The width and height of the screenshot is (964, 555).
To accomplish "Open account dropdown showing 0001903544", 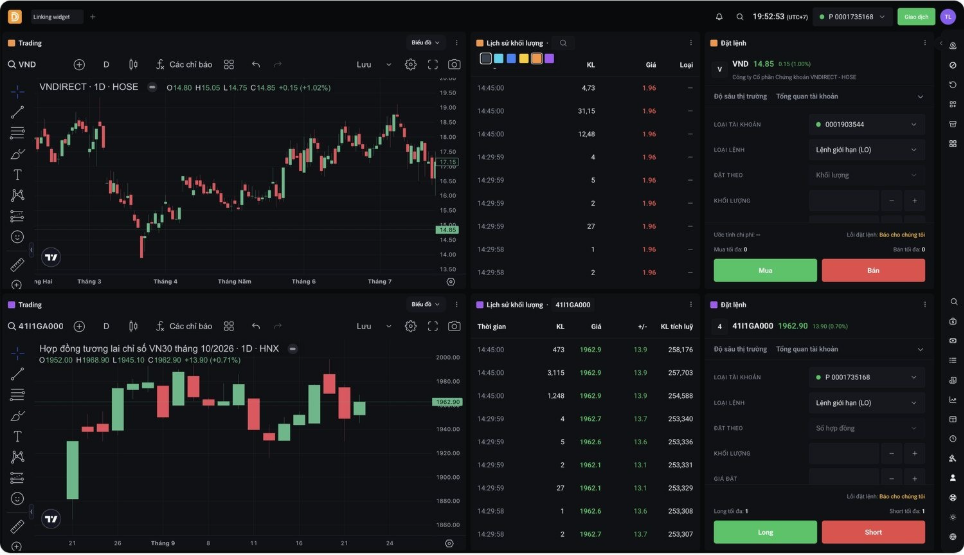I will coord(866,125).
